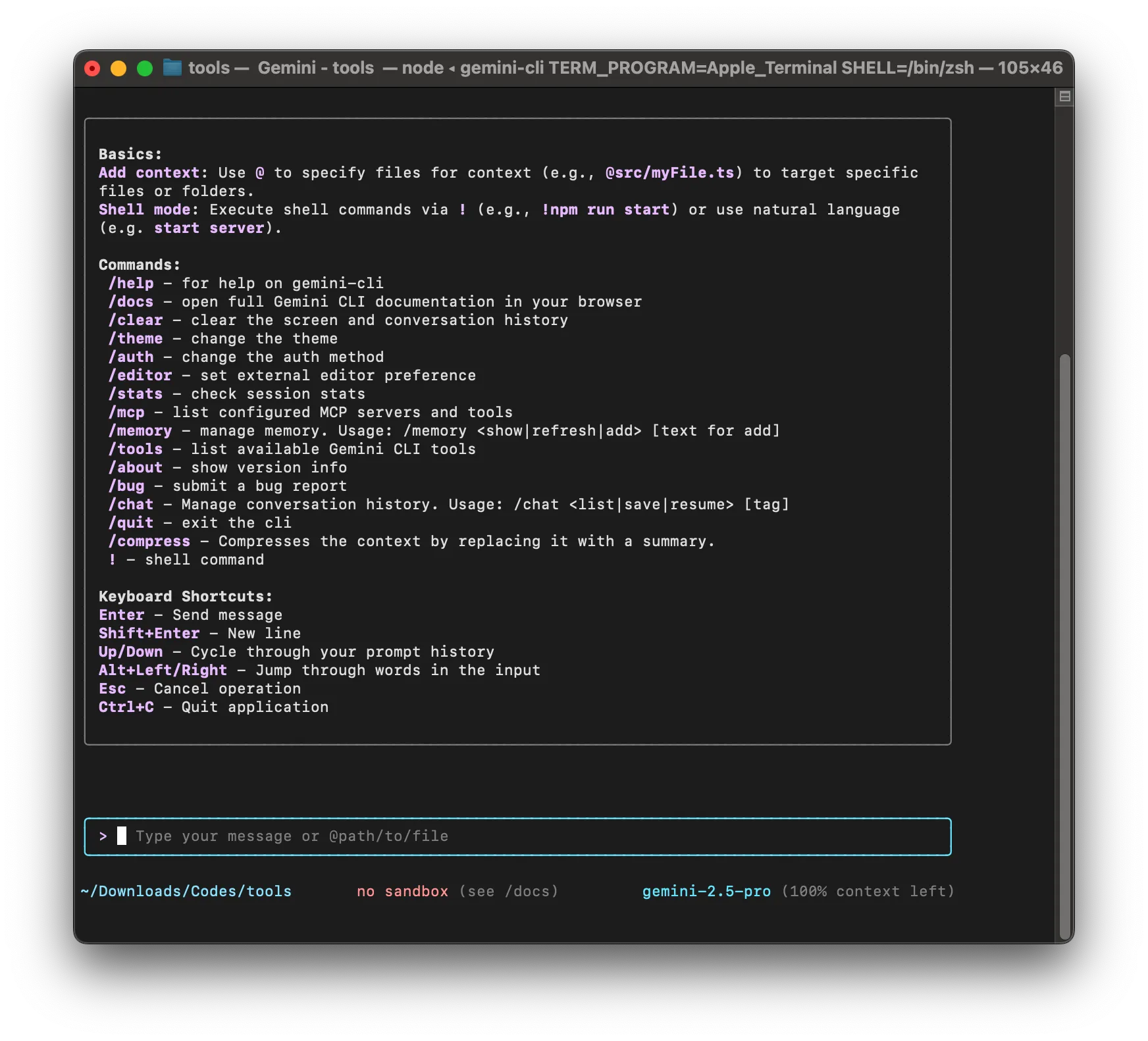Screen dimensions: 1148x1041
Task: Click the /bug command to report a bug
Action: (128, 486)
